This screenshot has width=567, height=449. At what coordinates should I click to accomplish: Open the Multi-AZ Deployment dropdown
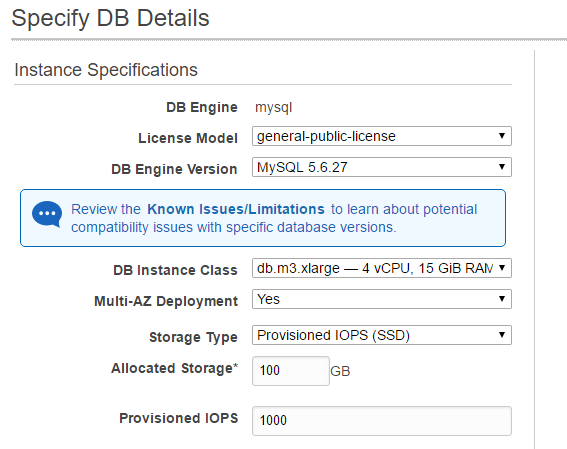coord(381,299)
